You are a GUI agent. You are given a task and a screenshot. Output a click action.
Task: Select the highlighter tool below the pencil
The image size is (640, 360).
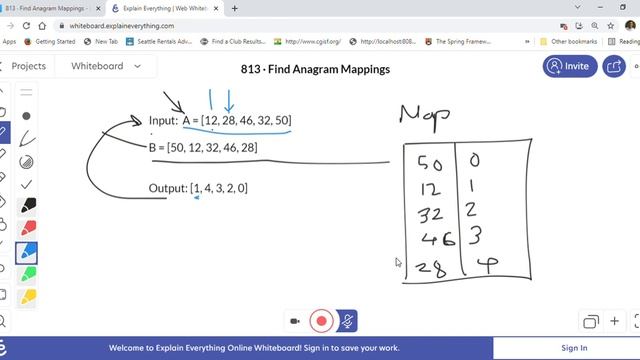tap(3, 154)
